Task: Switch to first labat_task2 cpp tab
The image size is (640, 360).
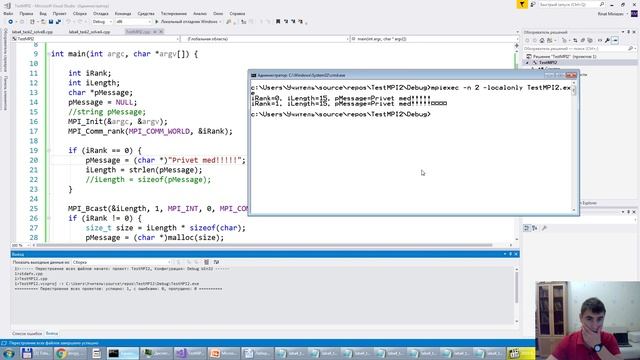Action: tap(32, 31)
